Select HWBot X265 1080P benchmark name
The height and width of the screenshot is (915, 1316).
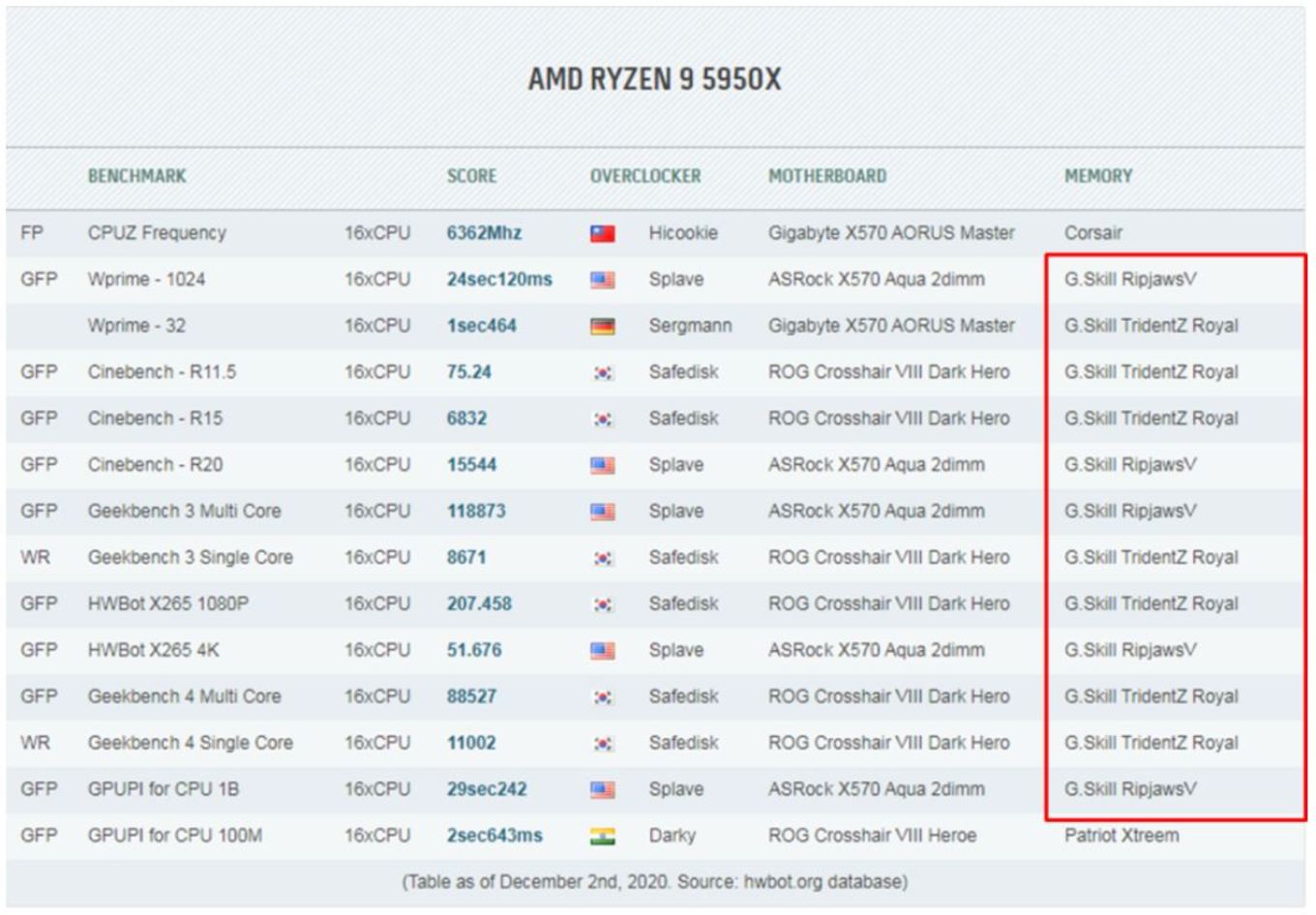pyautogui.click(x=168, y=605)
